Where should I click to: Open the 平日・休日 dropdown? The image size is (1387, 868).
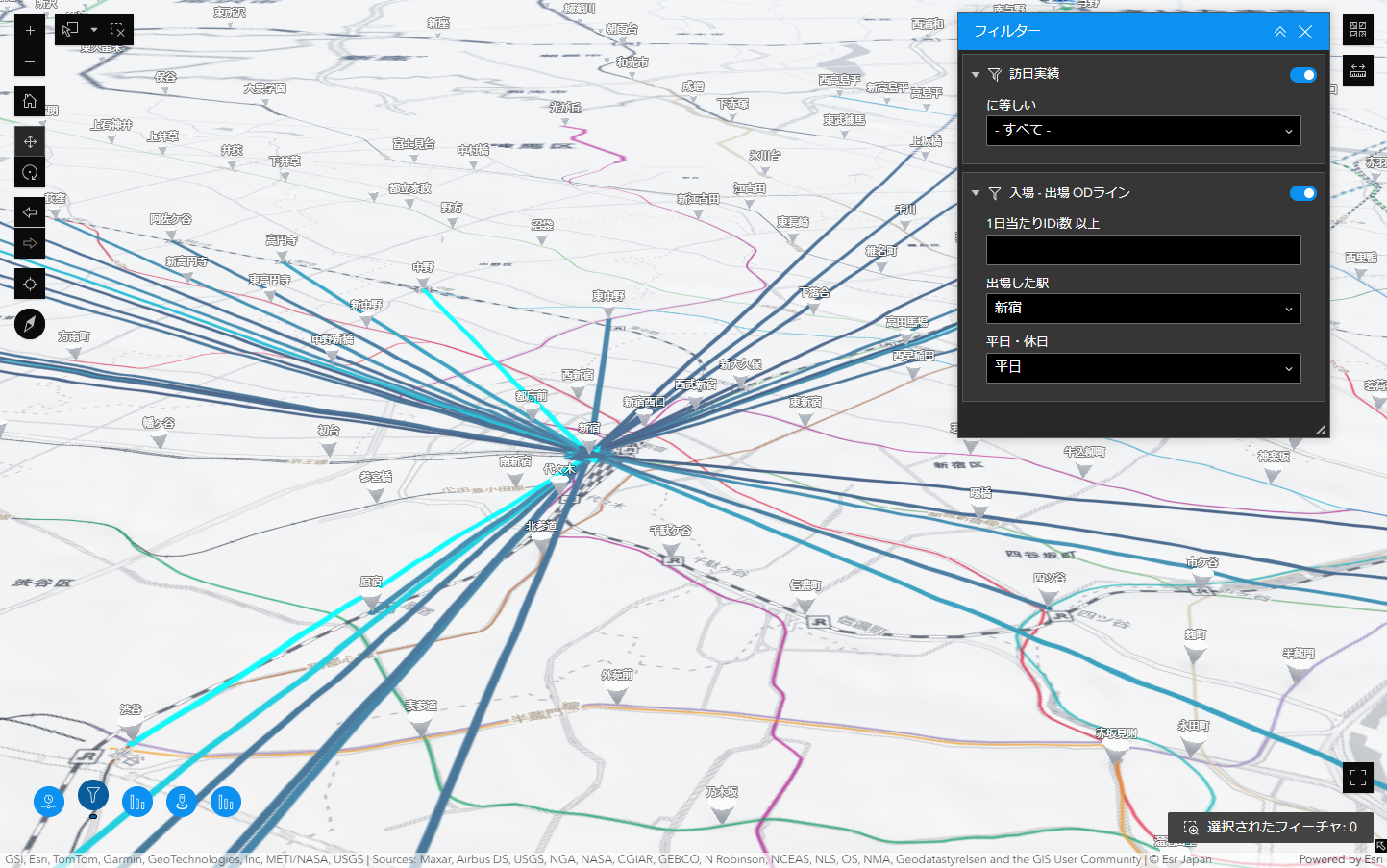[1143, 367]
